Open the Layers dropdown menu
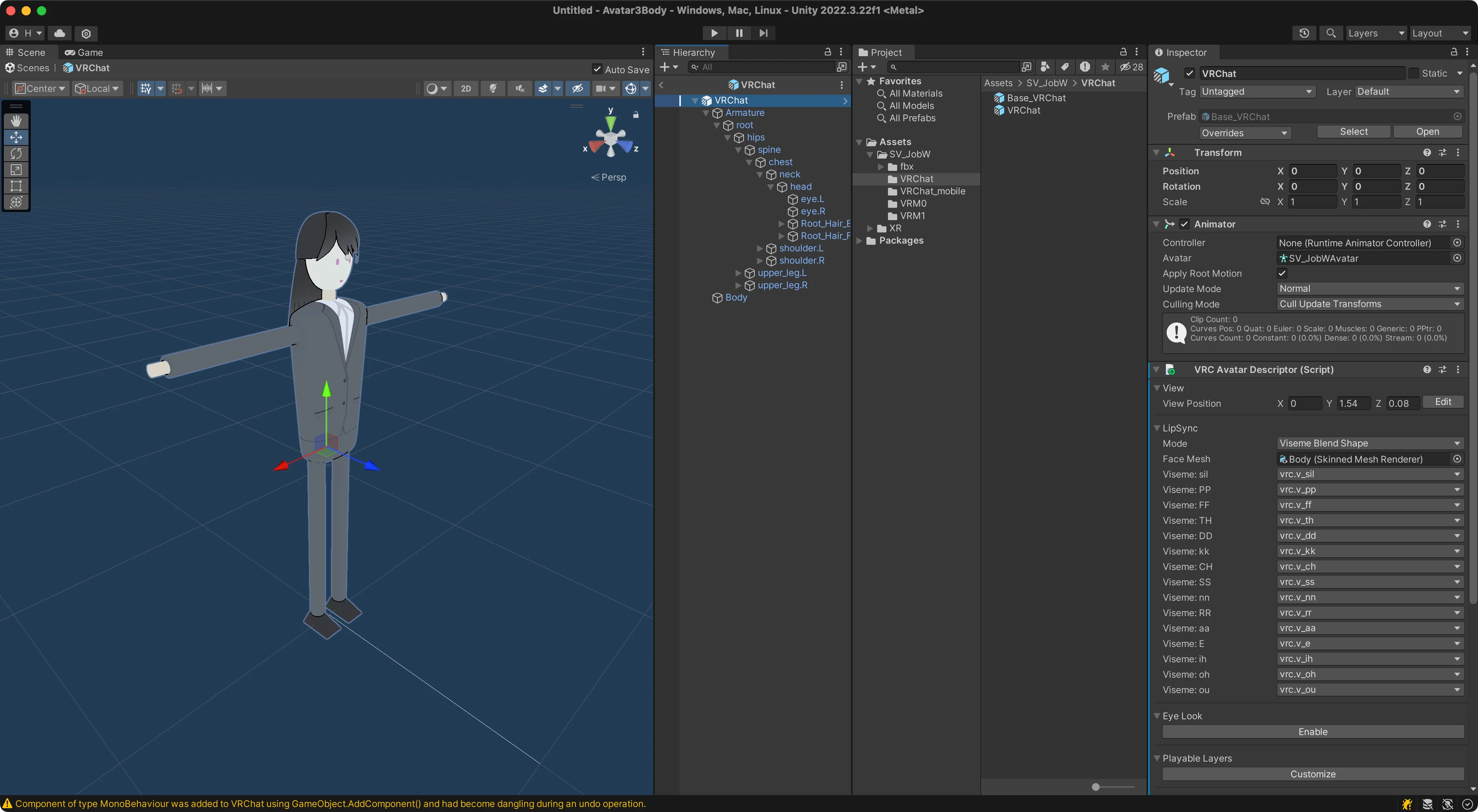1478x812 pixels. (x=1376, y=33)
